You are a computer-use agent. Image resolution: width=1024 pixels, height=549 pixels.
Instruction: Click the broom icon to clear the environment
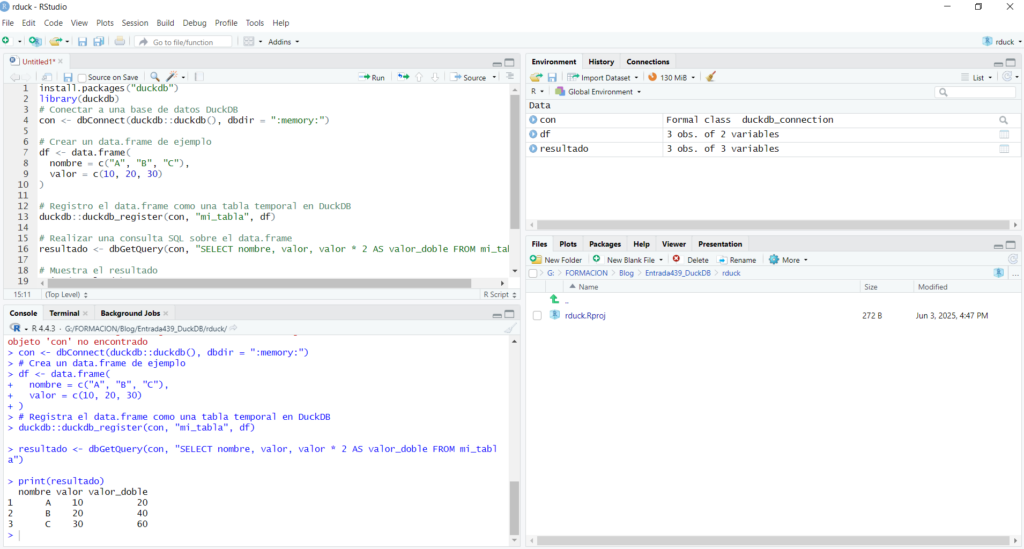pyautogui.click(x=711, y=77)
